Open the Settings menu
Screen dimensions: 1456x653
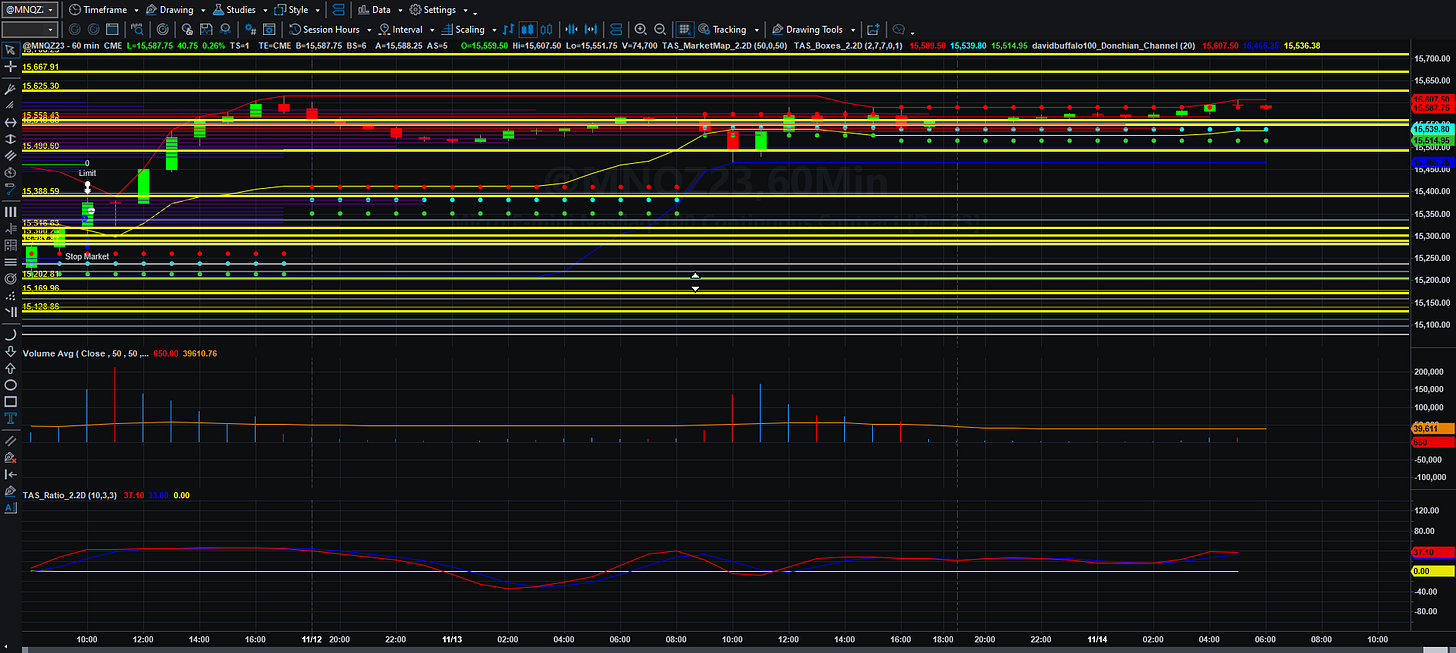440,9
